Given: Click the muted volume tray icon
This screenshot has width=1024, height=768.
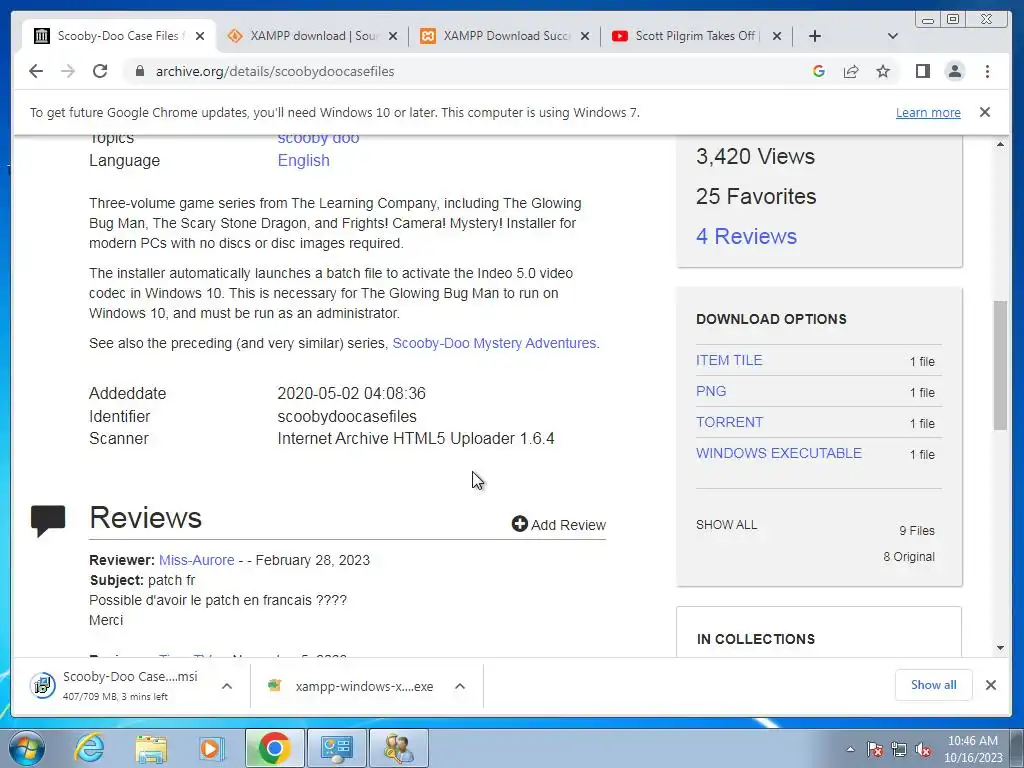Looking at the screenshot, I should (923, 750).
